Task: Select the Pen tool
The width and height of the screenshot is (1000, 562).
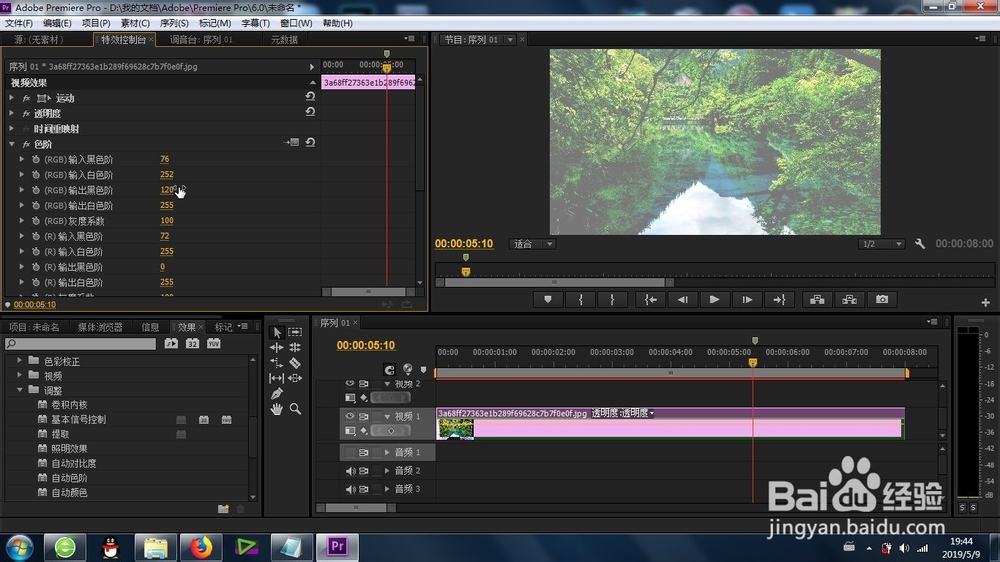Action: pos(277,394)
